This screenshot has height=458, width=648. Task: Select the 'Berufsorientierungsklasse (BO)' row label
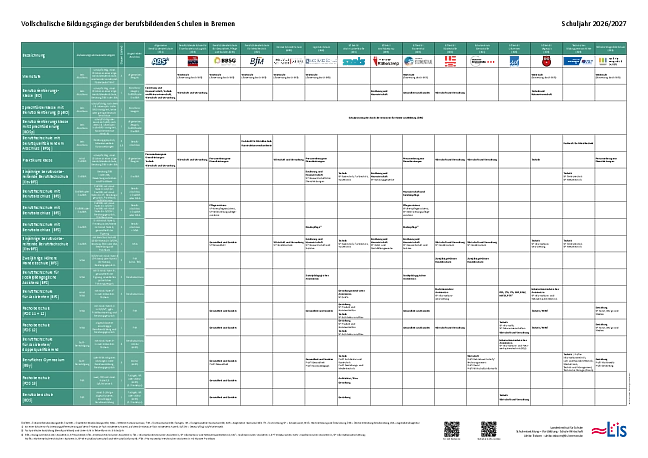(40, 93)
